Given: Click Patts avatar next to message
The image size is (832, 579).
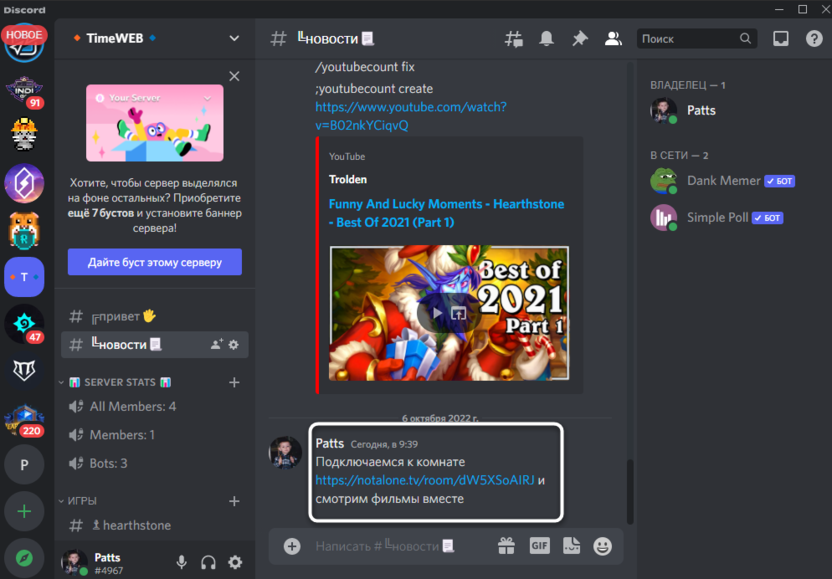Looking at the screenshot, I should point(285,452).
